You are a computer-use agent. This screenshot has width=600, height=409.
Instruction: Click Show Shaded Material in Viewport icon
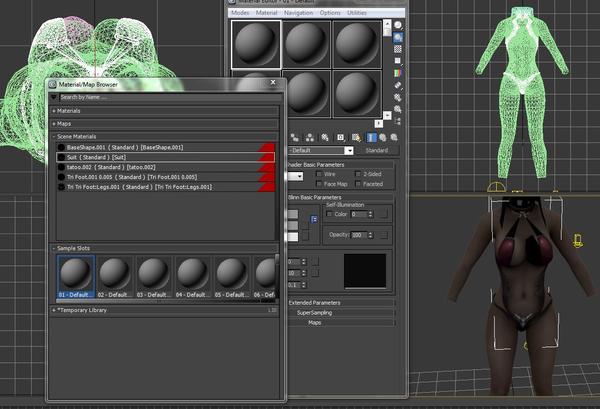356,137
